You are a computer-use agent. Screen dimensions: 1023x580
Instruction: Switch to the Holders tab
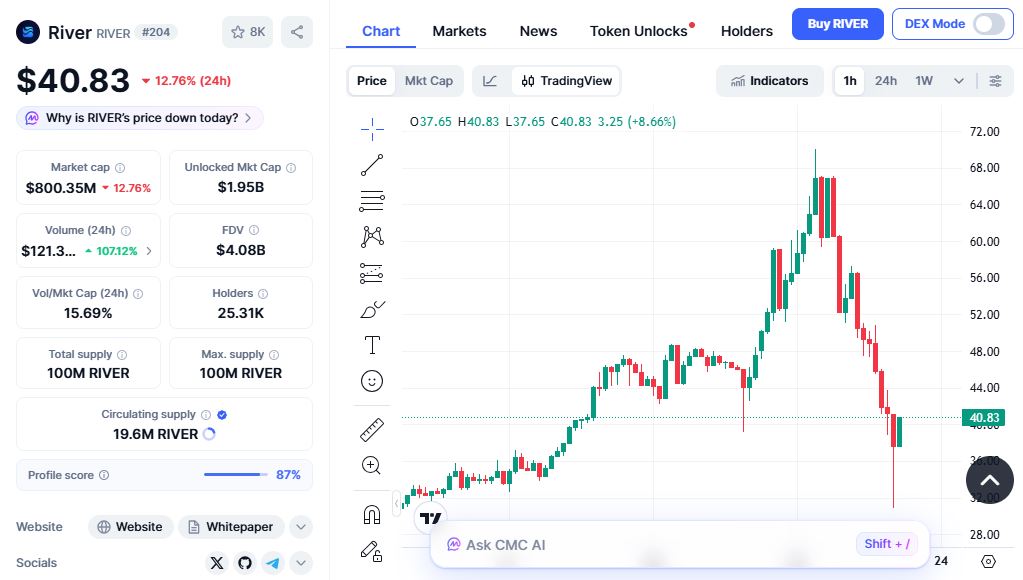(746, 31)
